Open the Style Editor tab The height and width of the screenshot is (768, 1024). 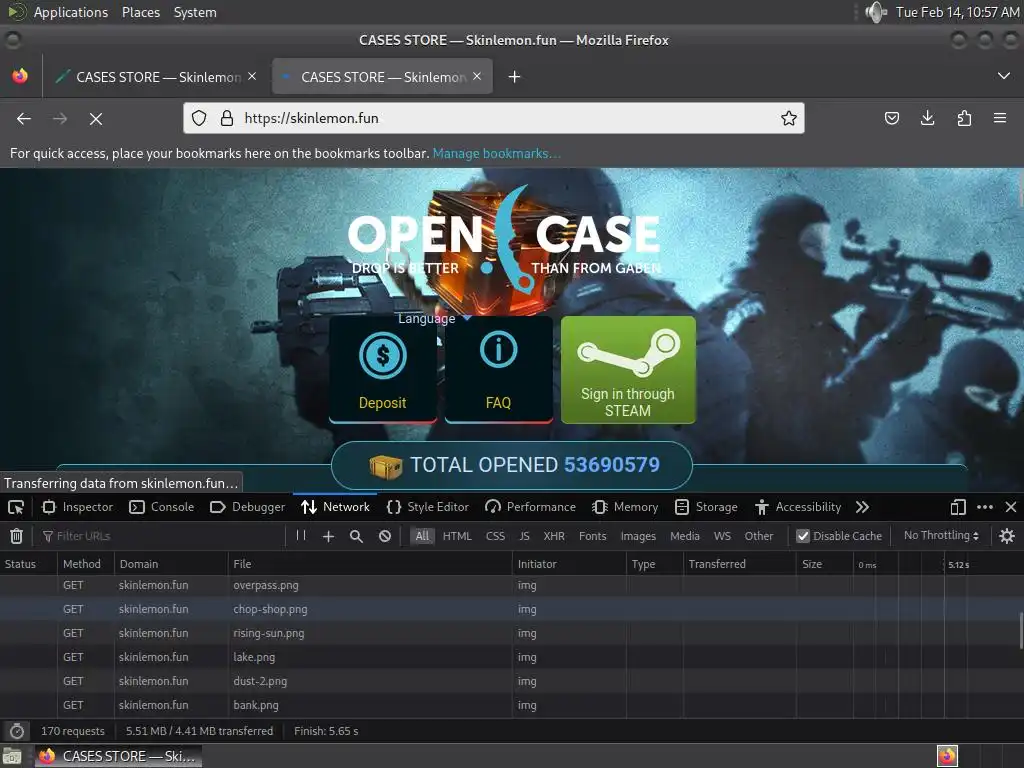(428, 507)
